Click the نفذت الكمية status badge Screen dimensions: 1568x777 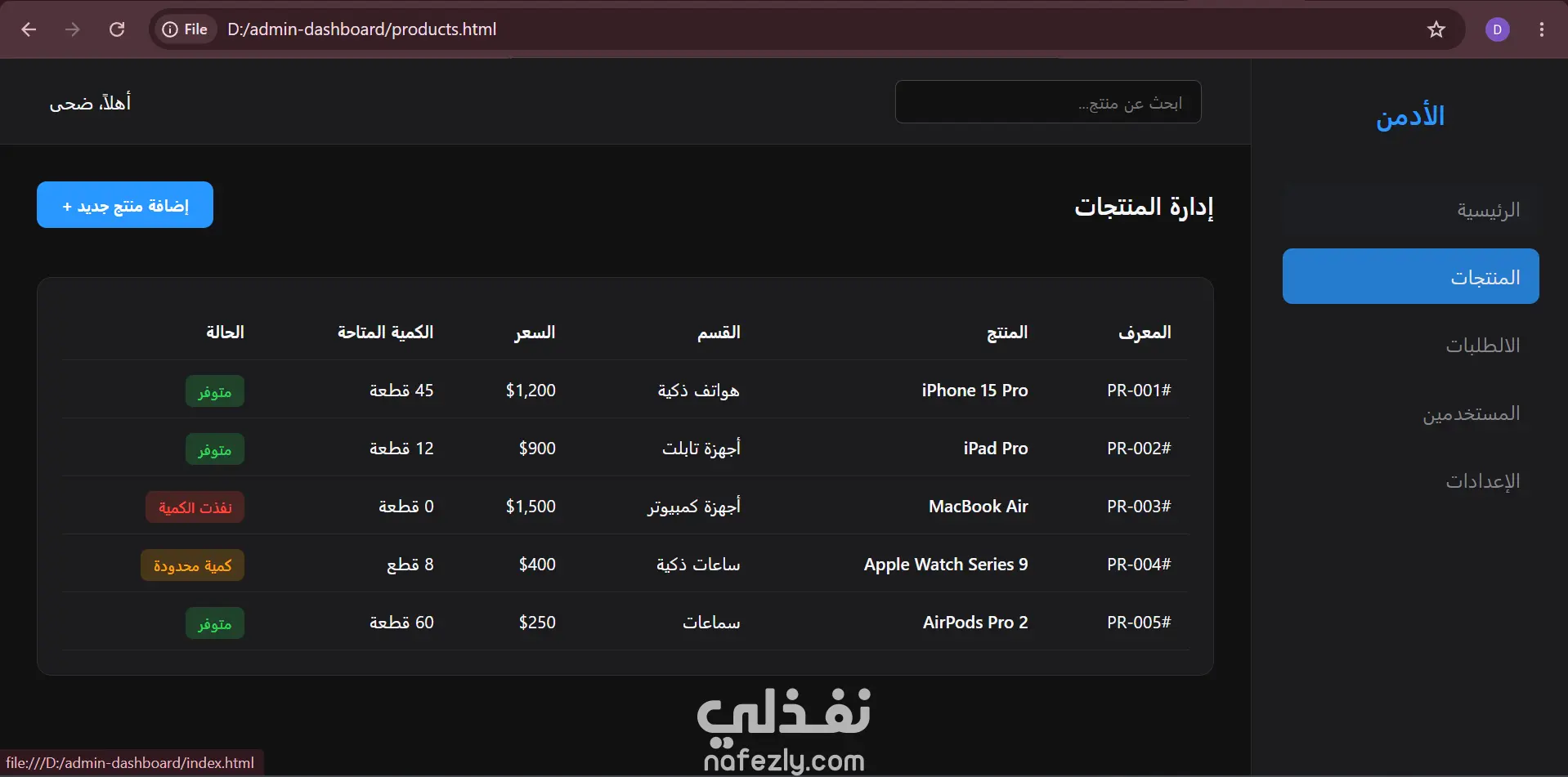tap(195, 507)
